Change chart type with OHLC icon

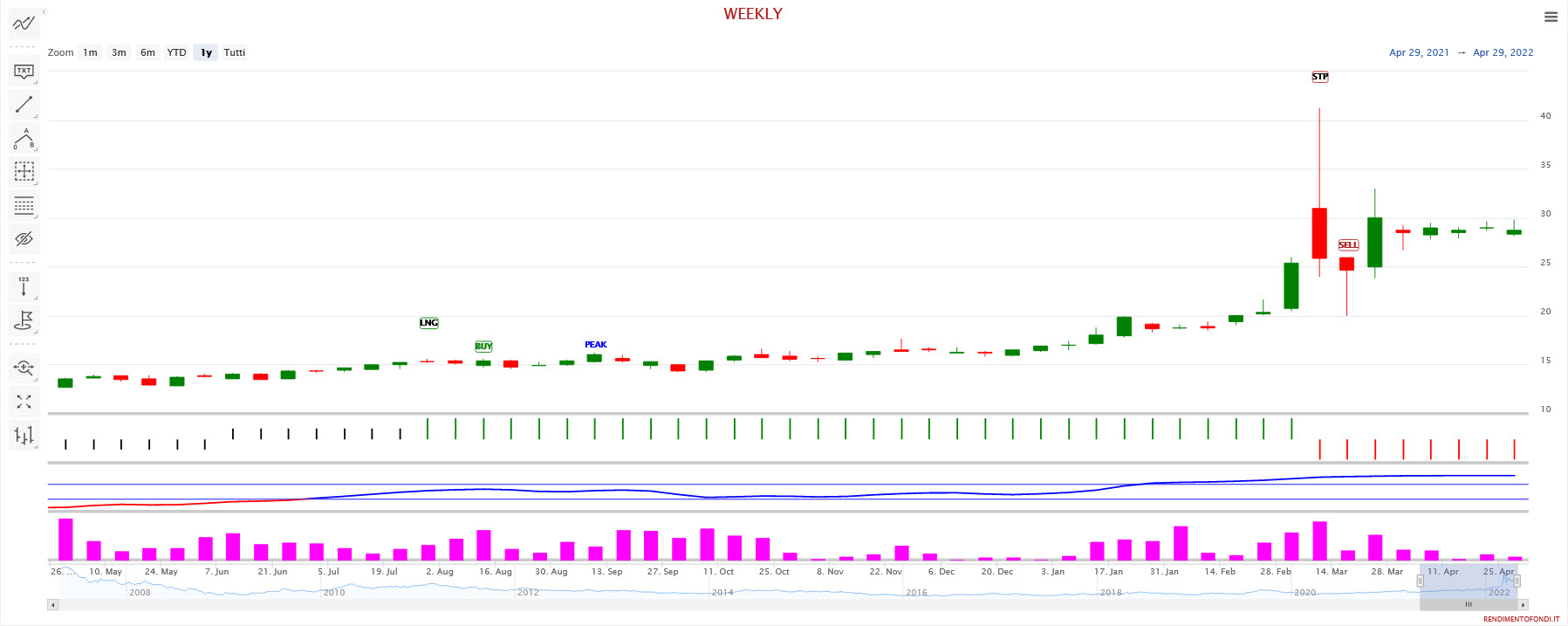pos(24,435)
